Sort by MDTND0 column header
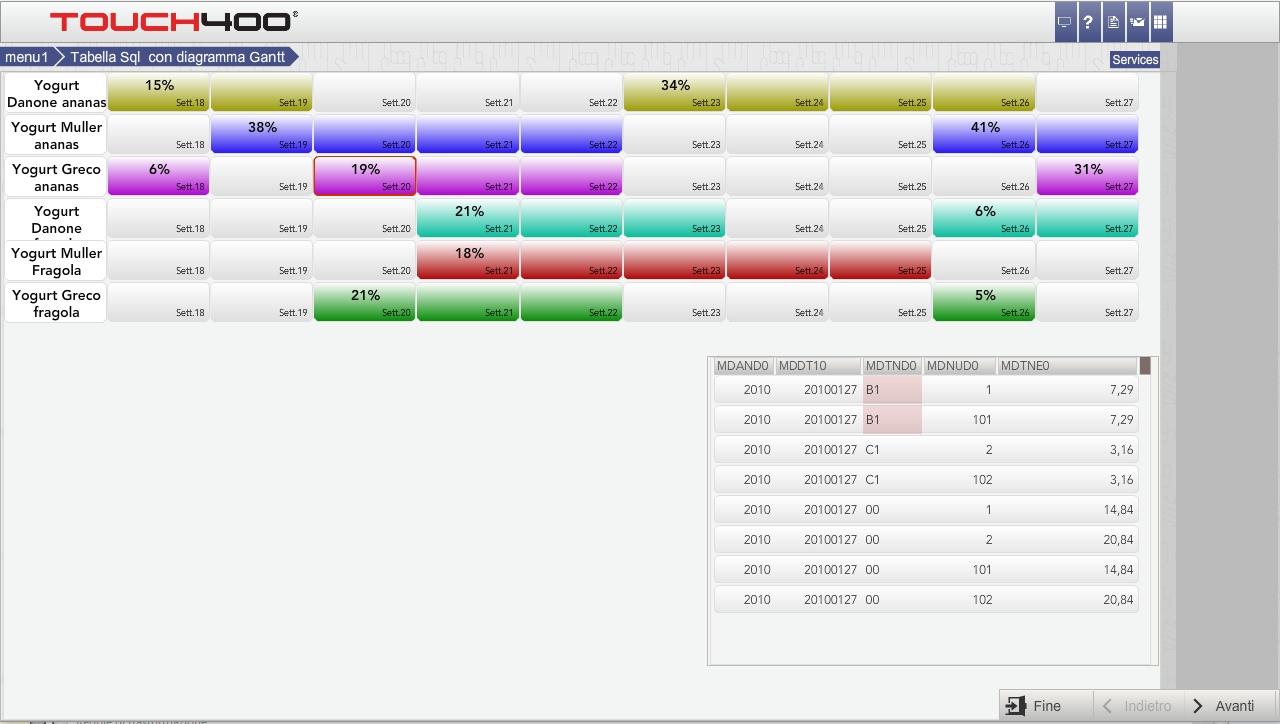 point(892,366)
